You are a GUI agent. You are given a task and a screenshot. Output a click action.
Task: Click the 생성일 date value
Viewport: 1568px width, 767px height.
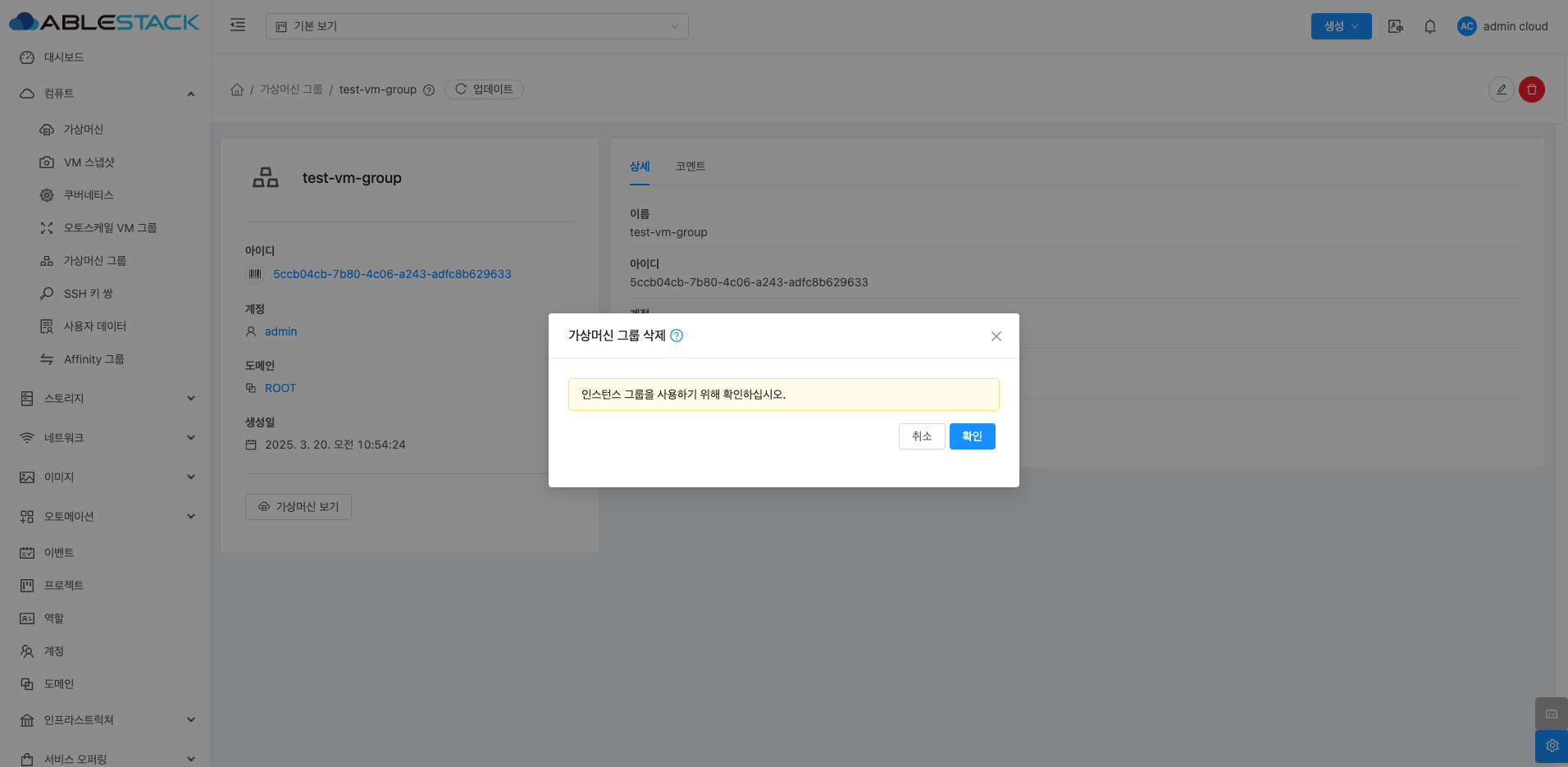(335, 445)
